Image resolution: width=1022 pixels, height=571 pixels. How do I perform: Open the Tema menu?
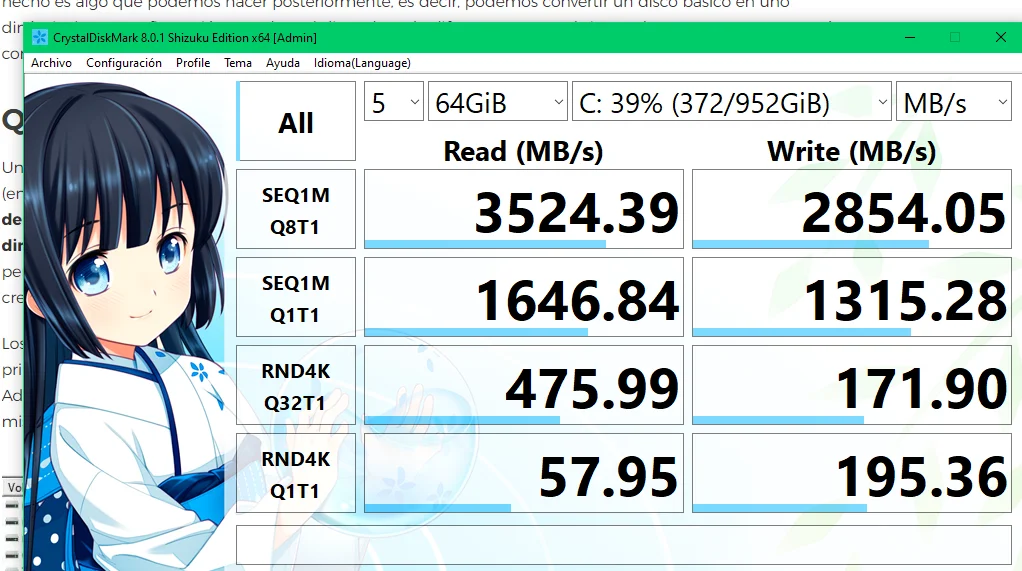[238, 63]
